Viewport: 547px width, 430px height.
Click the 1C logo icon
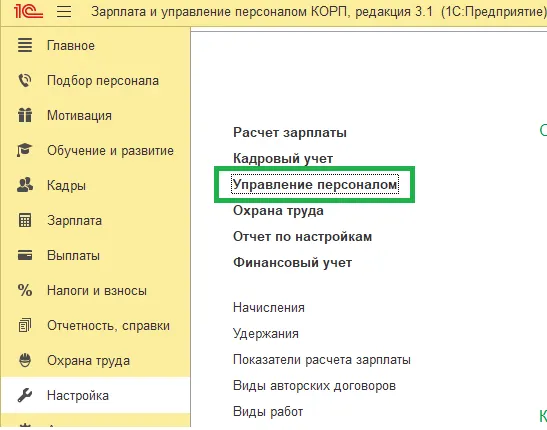coord(28,12)
